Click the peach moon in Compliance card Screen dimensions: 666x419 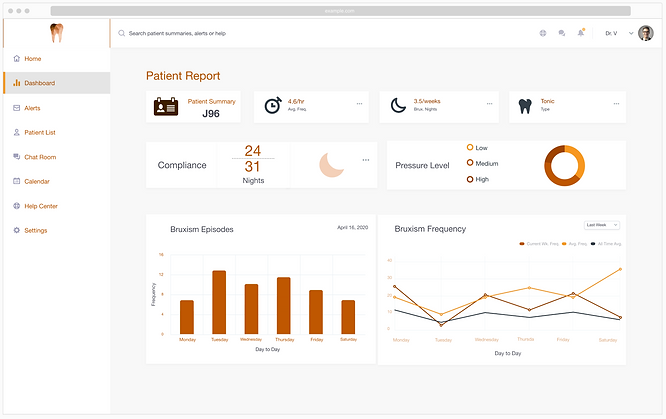331,165
